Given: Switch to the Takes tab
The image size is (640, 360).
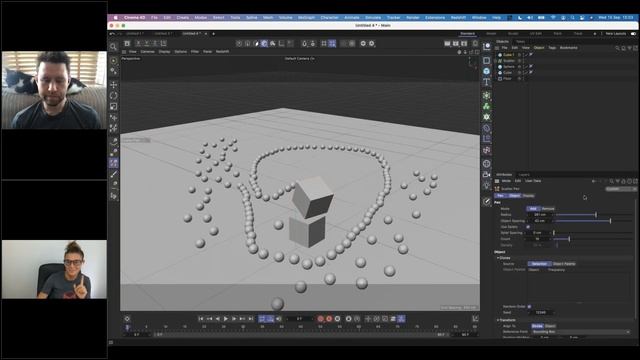Looking at the screenshot, I should tap(520, 42).
